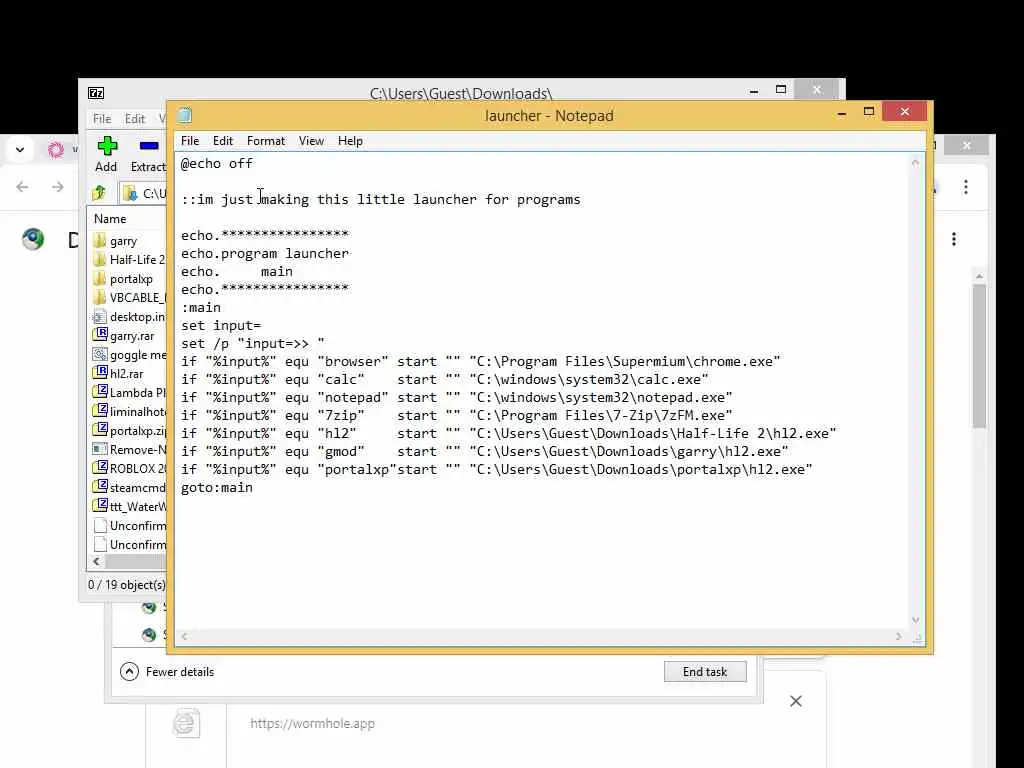
Task: Click the 7z icon in 7-Zip title bar
Action: [x=96, y=93]
